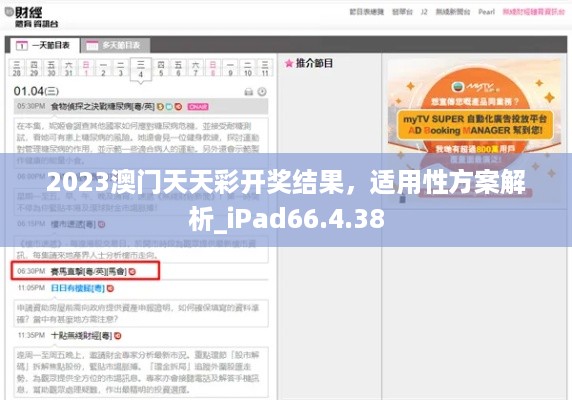Image resolution: width=572 pixels, height=400 pixels.
Task: Click the 推介節目 heading
Action: (x=314, y=63)
